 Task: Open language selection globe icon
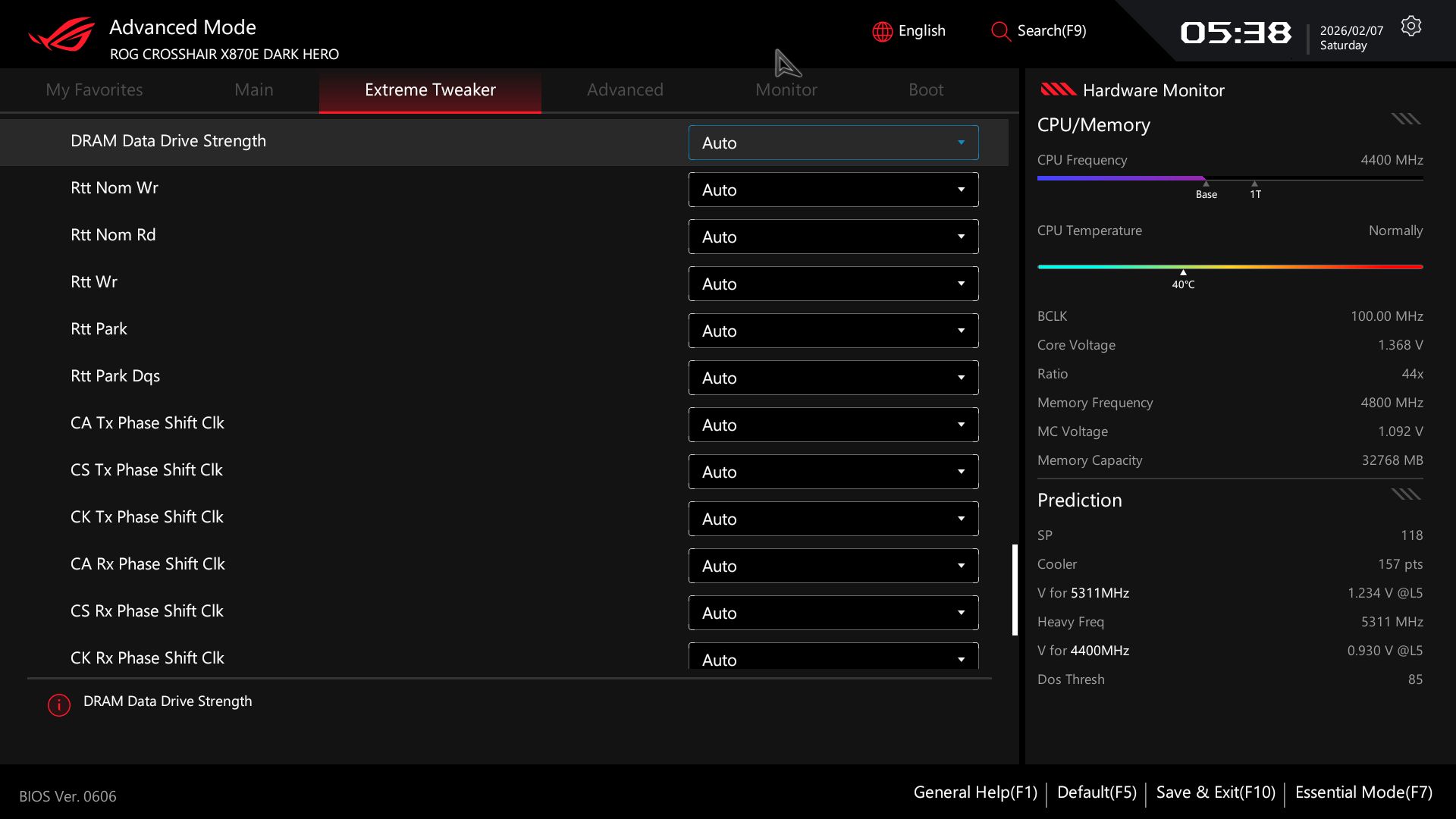point(882,31)
